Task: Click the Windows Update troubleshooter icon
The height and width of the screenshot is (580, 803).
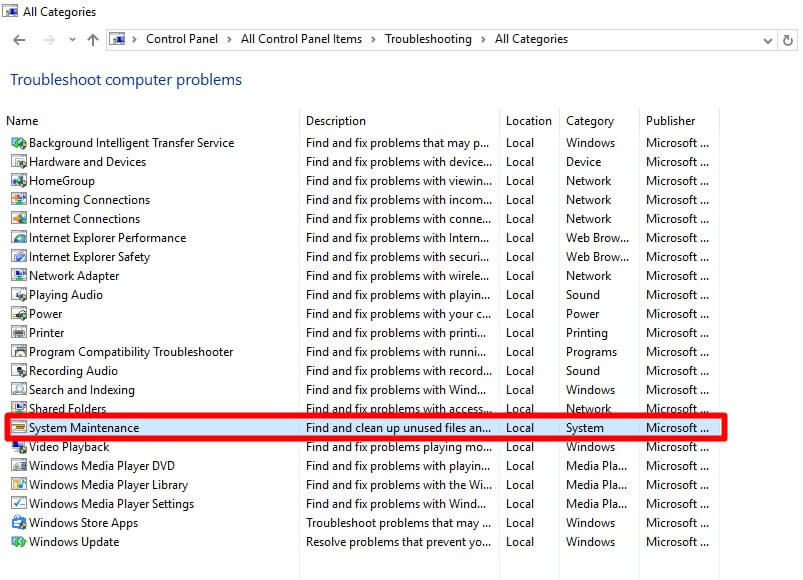Action: (19, 542)
